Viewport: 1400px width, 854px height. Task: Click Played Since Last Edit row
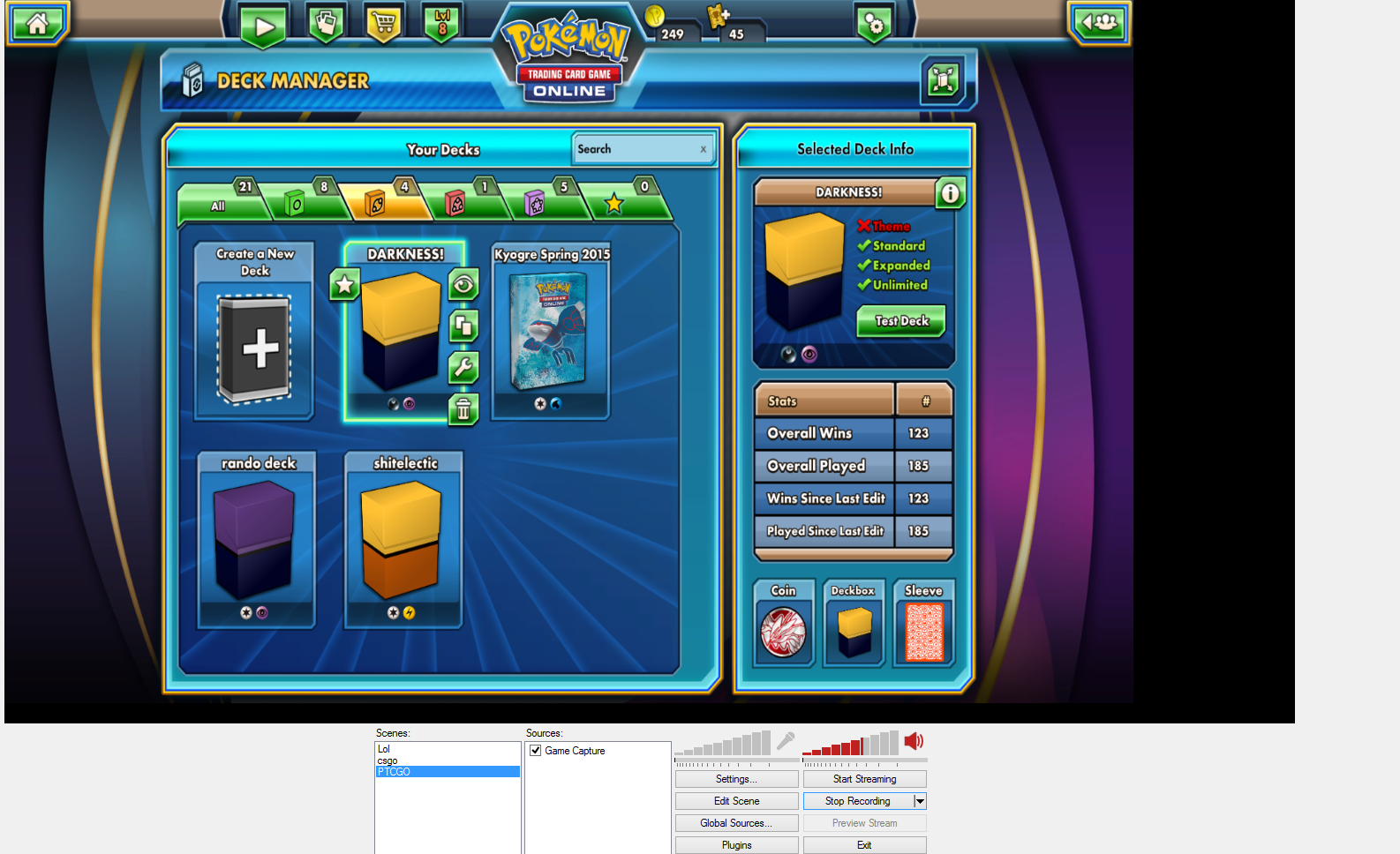(x=854, y=531)
